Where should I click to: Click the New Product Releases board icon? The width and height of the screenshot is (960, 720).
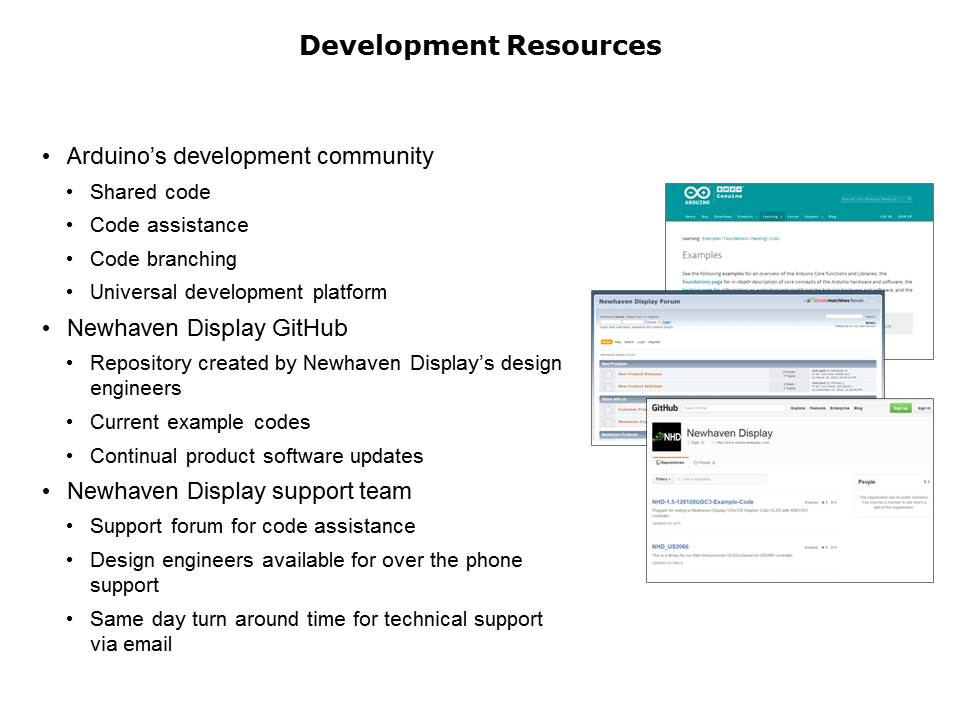pyautogui.click(x=607, y=374)
